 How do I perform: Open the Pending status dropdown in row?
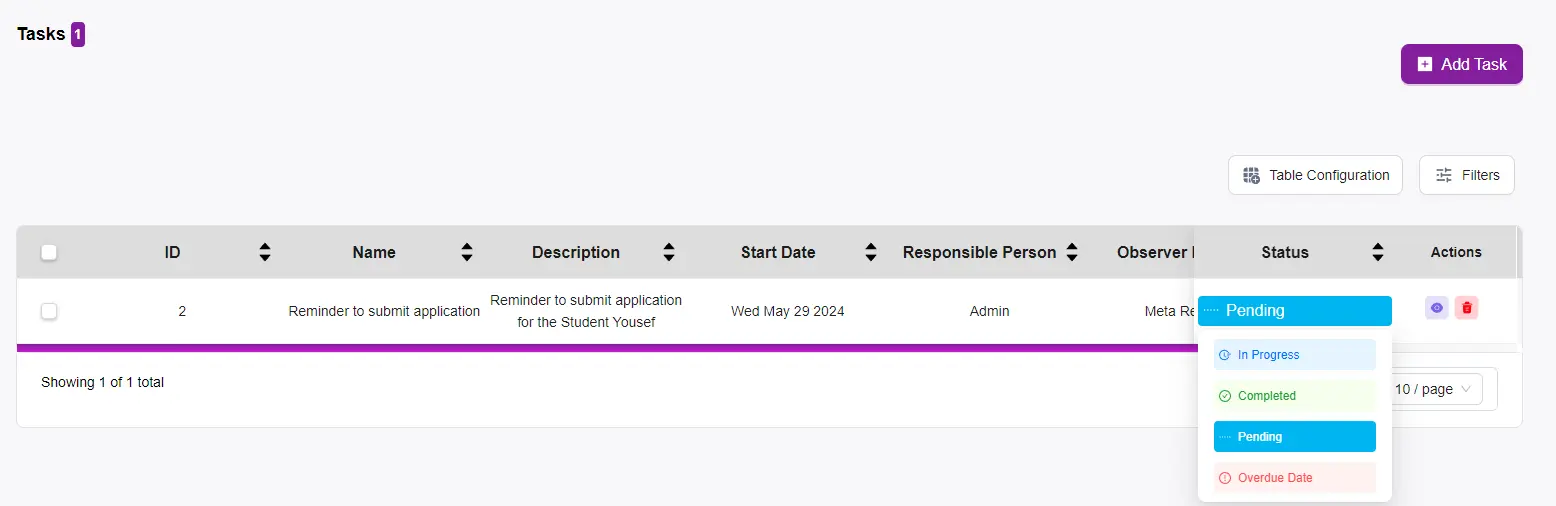1294,311
